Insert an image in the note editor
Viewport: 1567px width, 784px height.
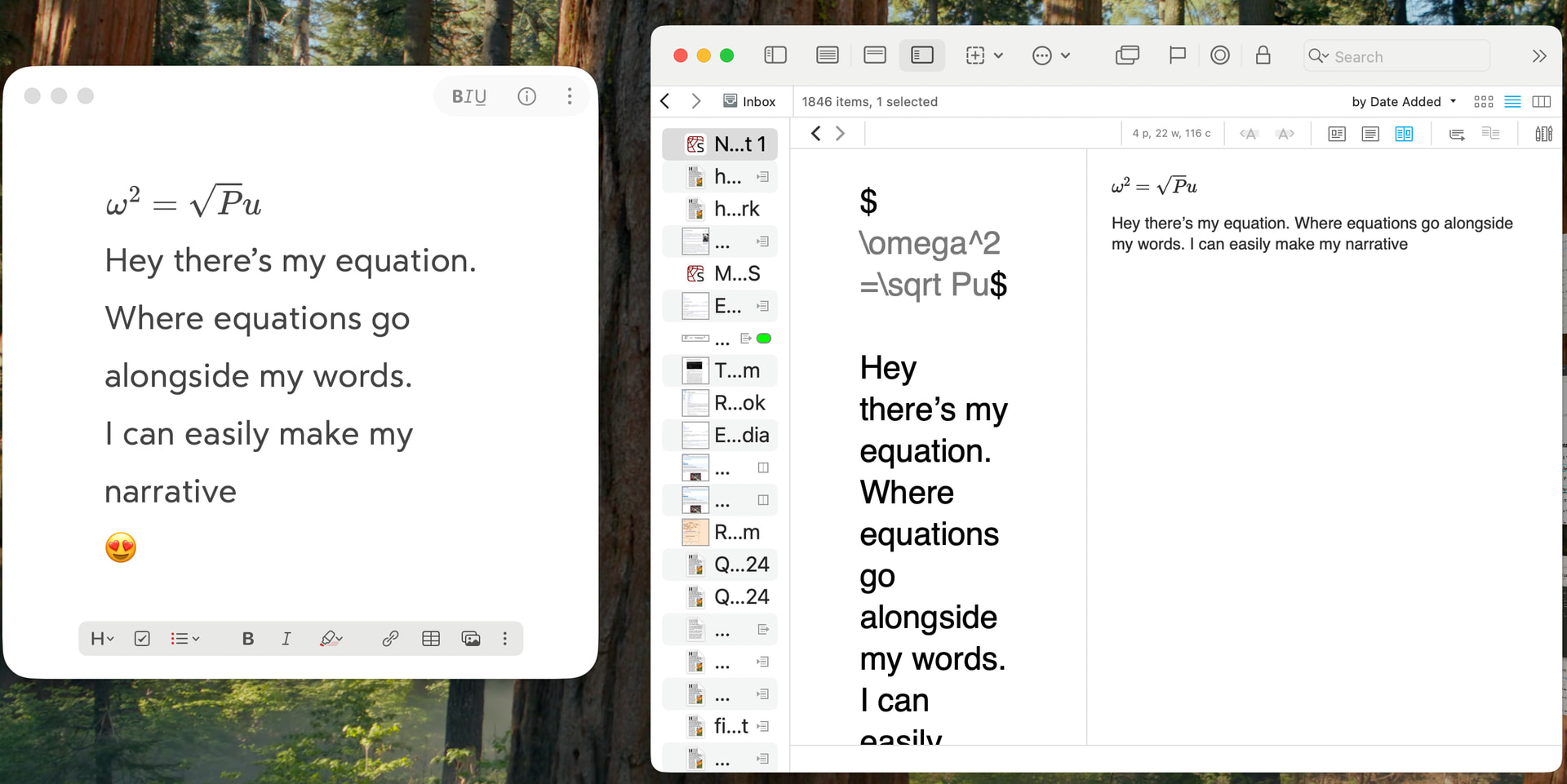[x=471, y=639]
